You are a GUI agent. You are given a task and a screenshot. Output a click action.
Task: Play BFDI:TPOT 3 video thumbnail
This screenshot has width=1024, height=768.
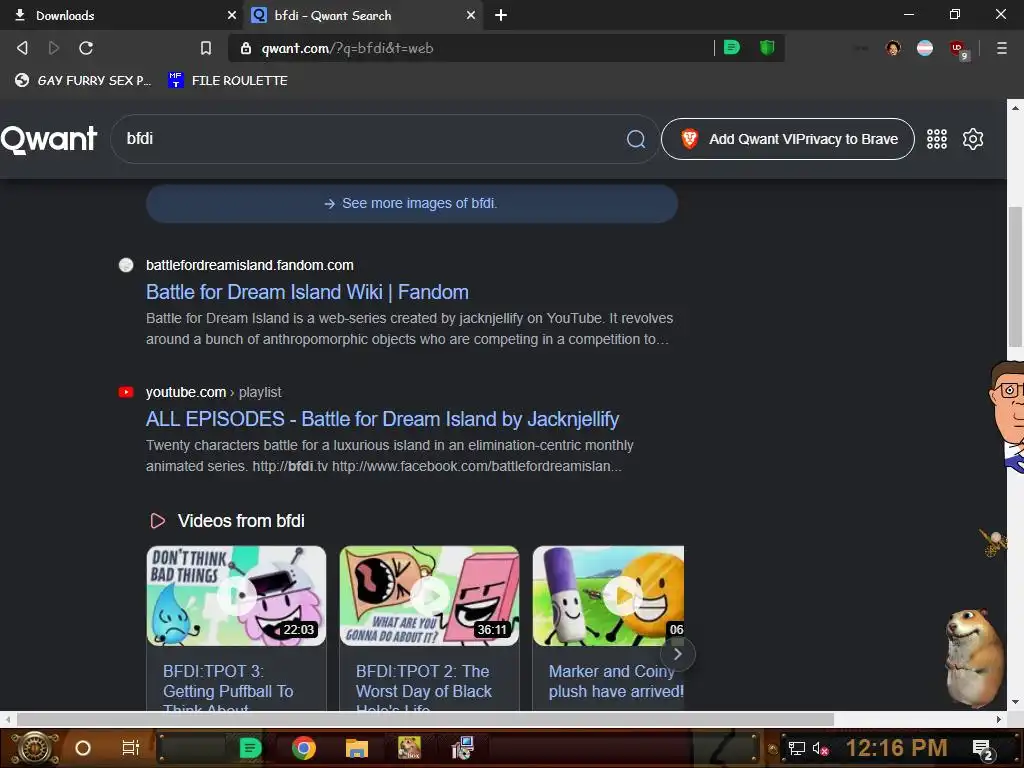coord(236,596)
